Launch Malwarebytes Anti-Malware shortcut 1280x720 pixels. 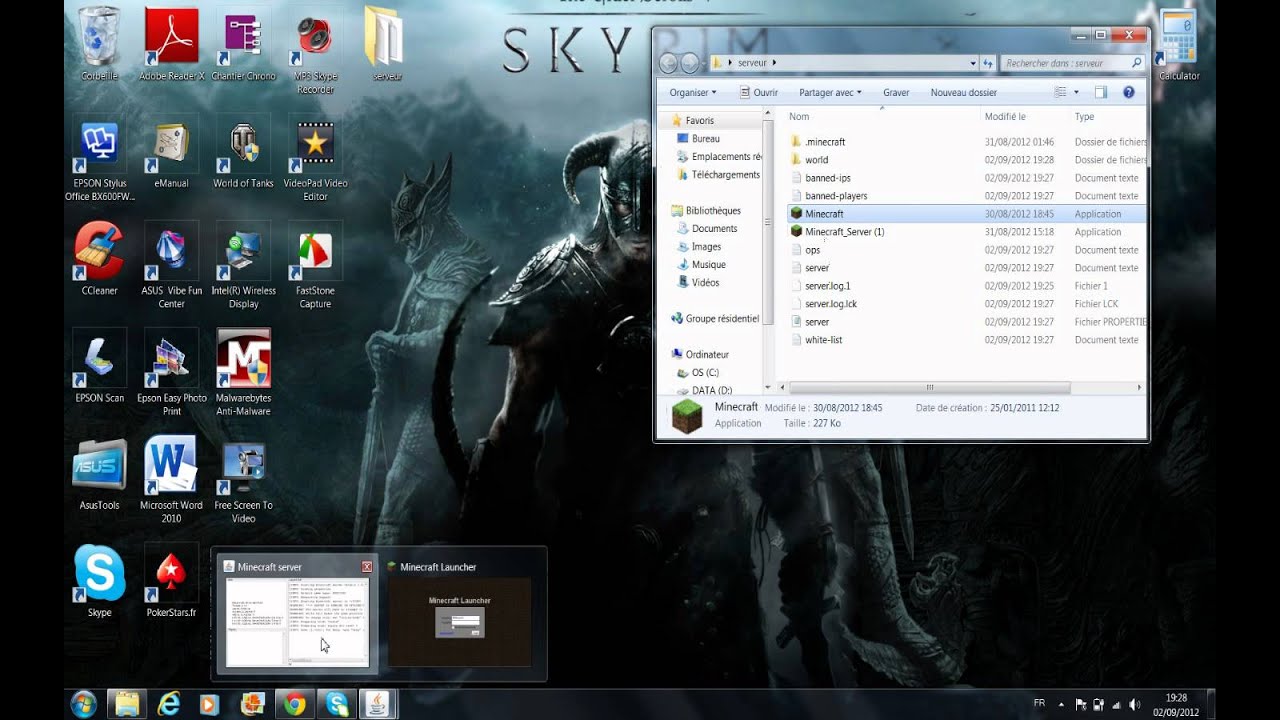point(243,372)
